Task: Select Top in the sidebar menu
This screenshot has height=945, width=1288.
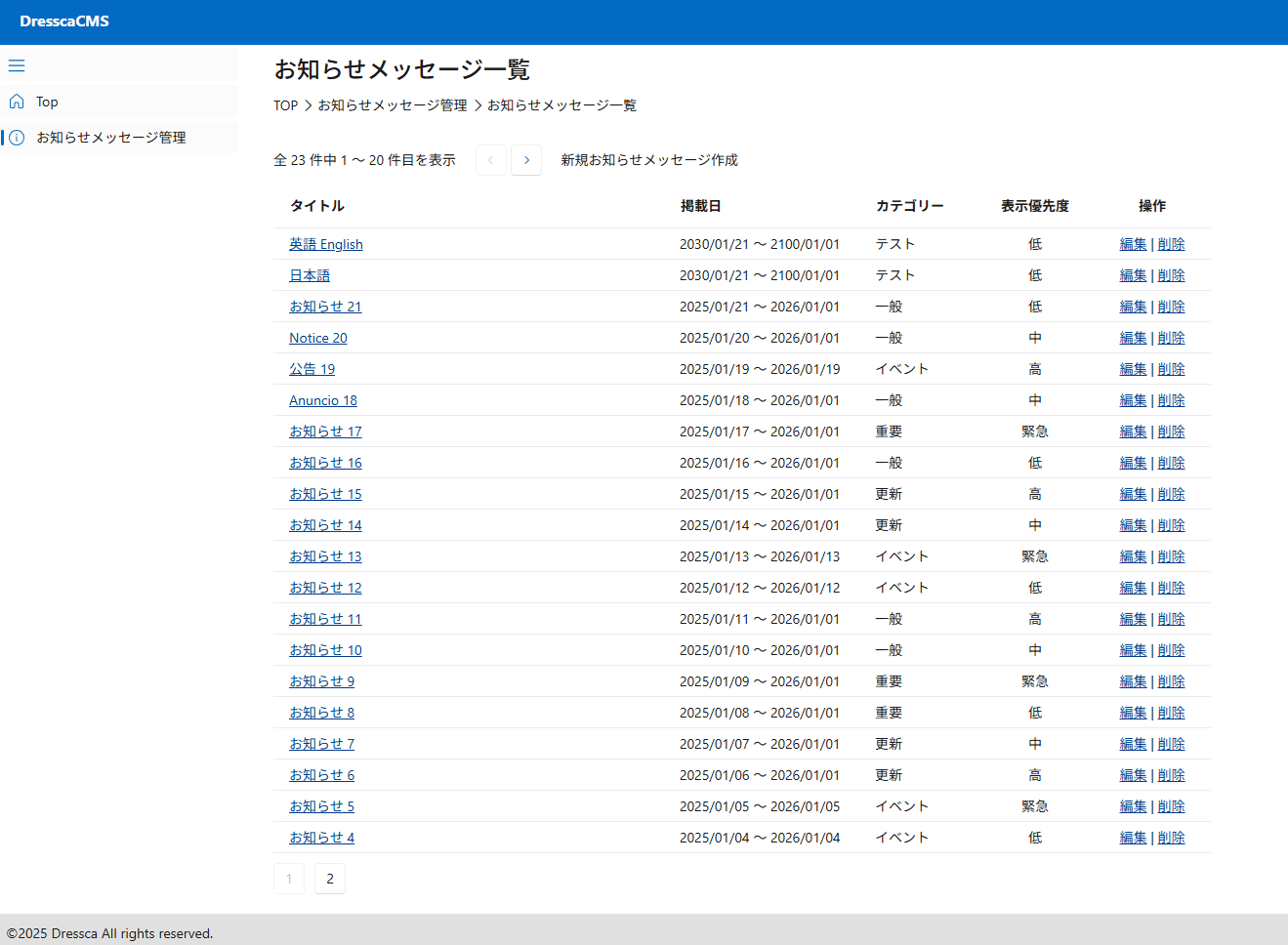Action: coord(47,102)
